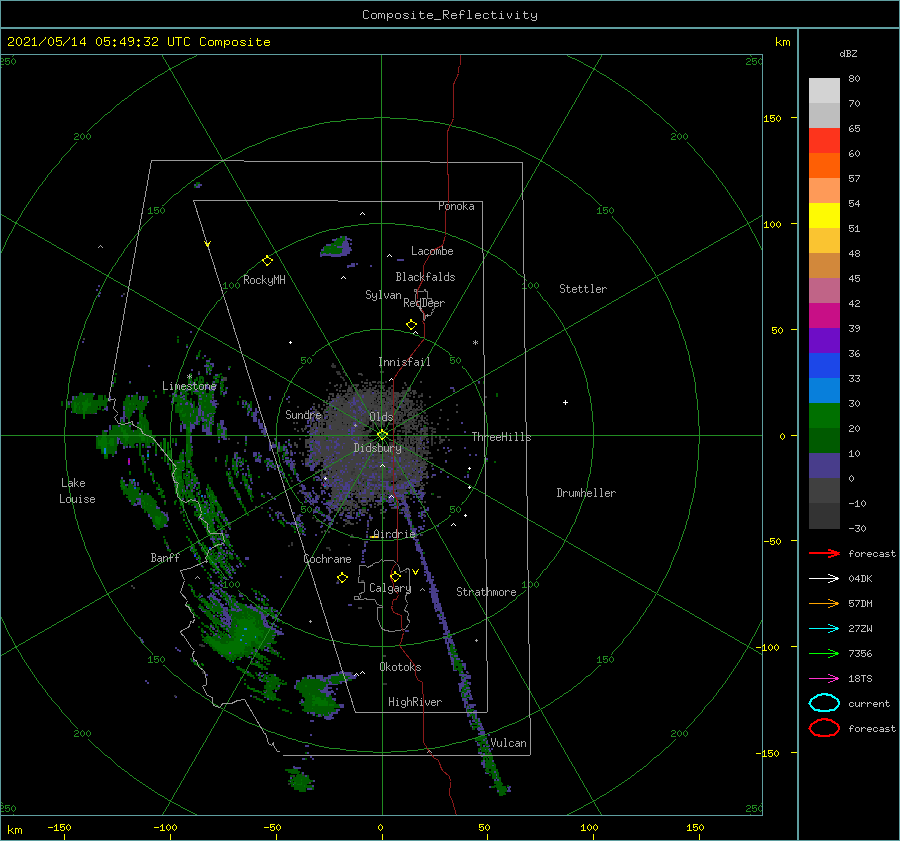Click the ThreeHills label
The image size is (900, 841).
501,437
